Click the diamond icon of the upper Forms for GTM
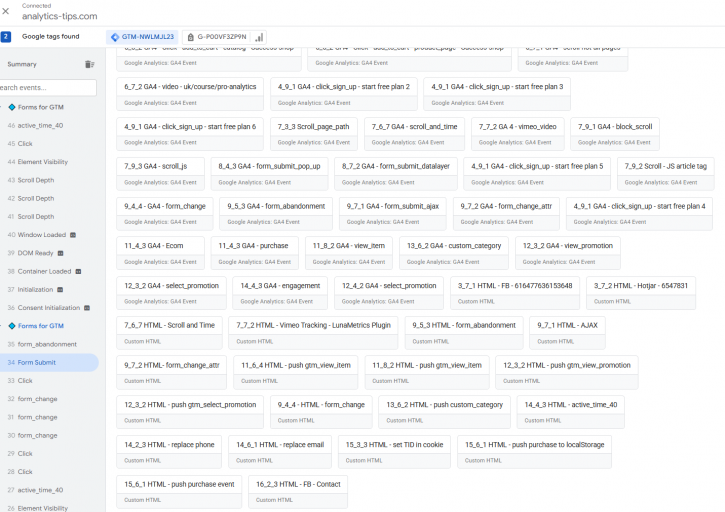 click(12, 107)
